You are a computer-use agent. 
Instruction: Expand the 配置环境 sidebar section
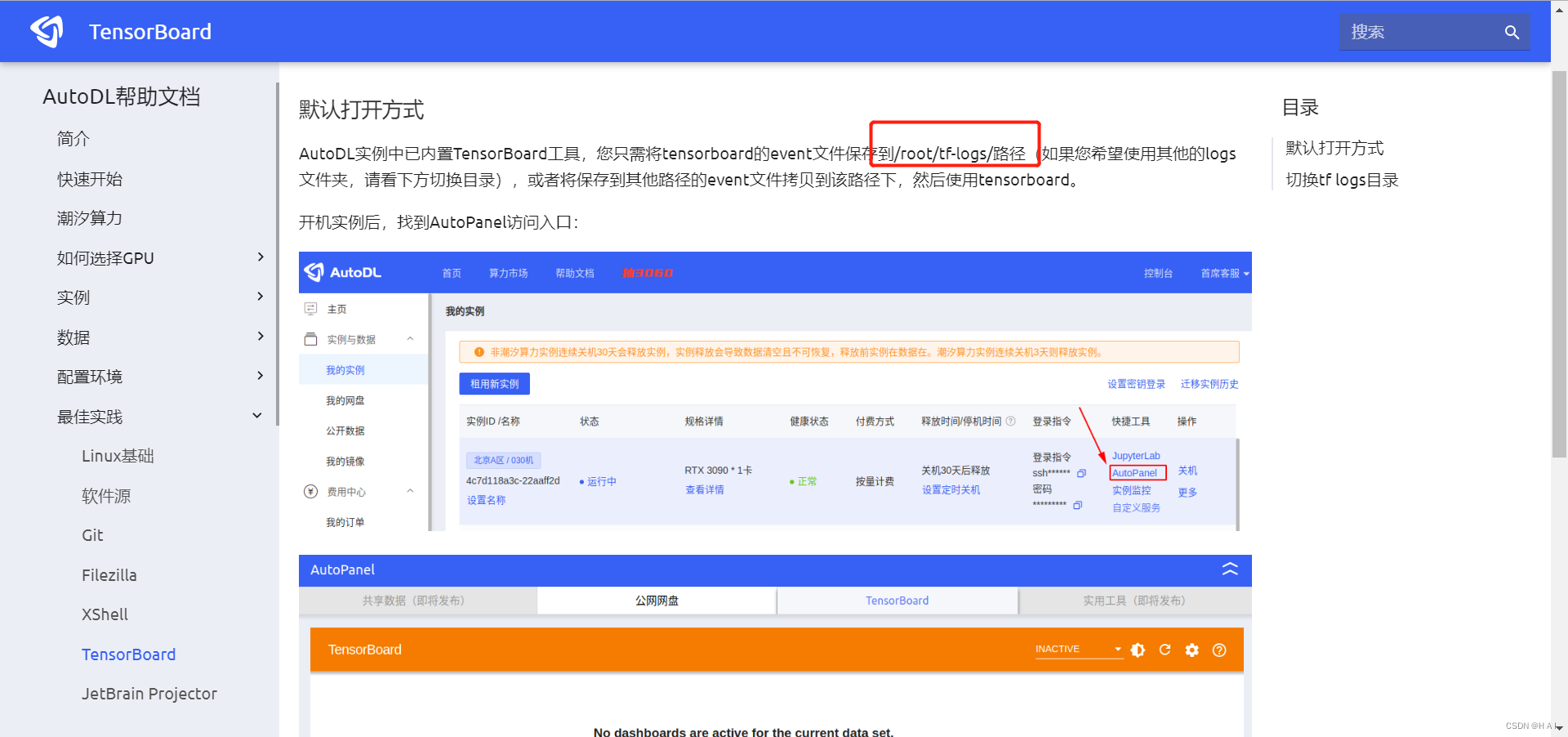tap(260, 376)
